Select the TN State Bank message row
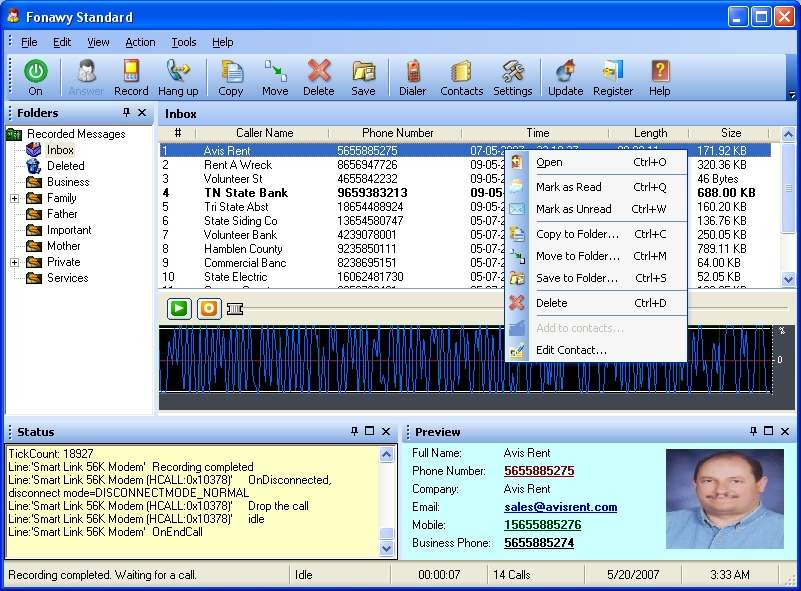The image size is (801, 591). click(246, 193)
